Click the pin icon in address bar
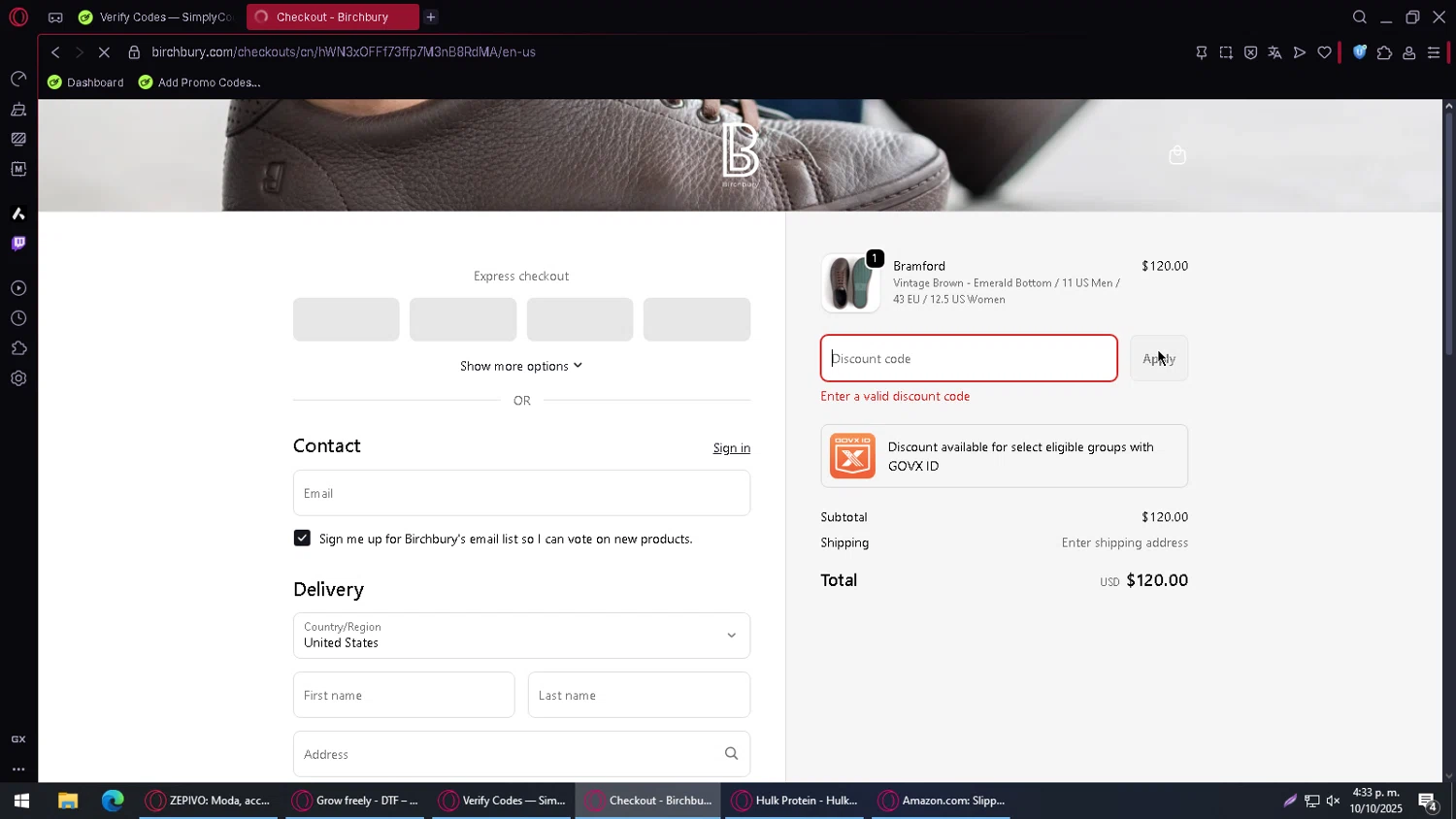This screenshot has width=1456, height=819. click(1201, 52)
